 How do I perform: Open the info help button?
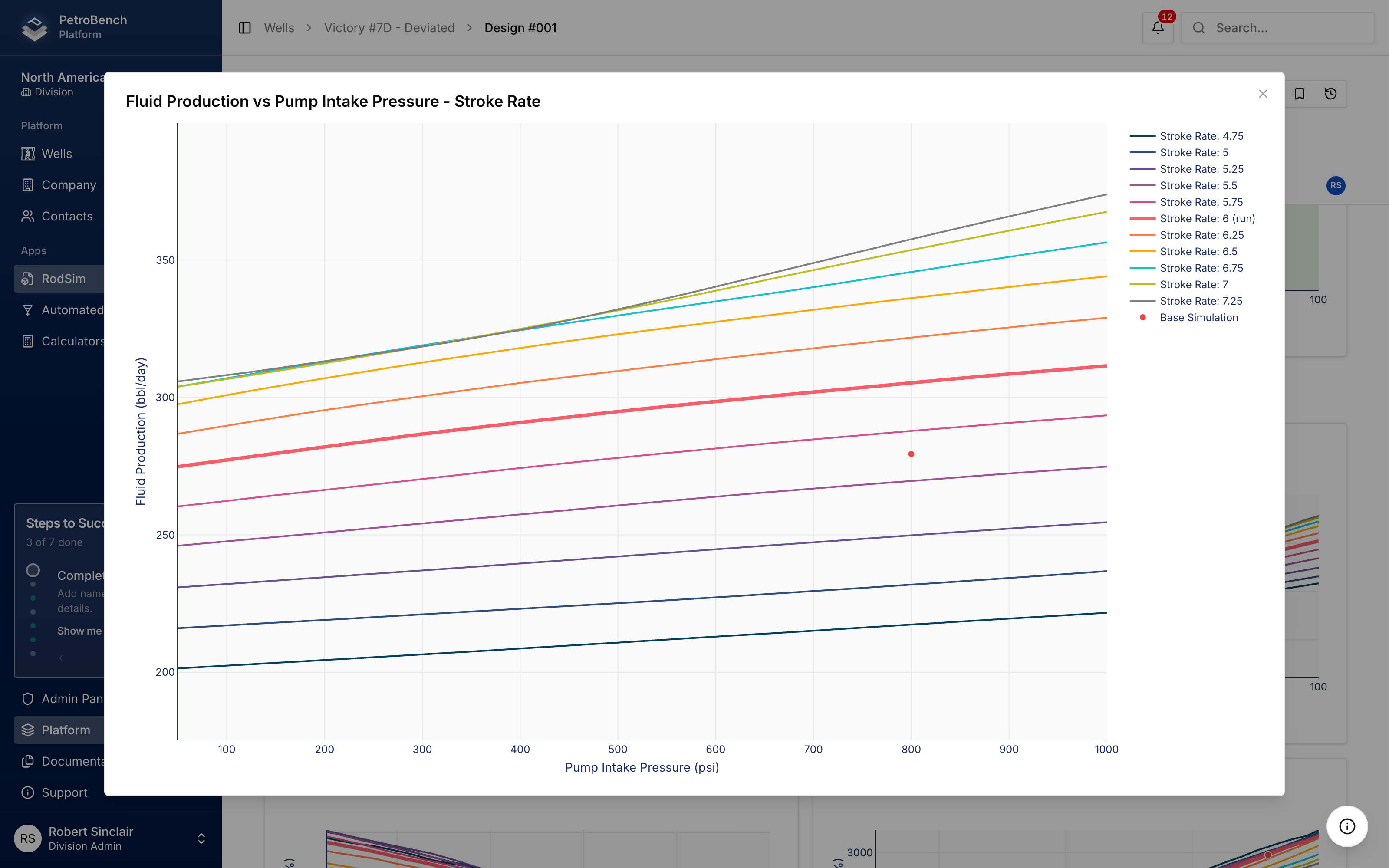click(1346, 826)
